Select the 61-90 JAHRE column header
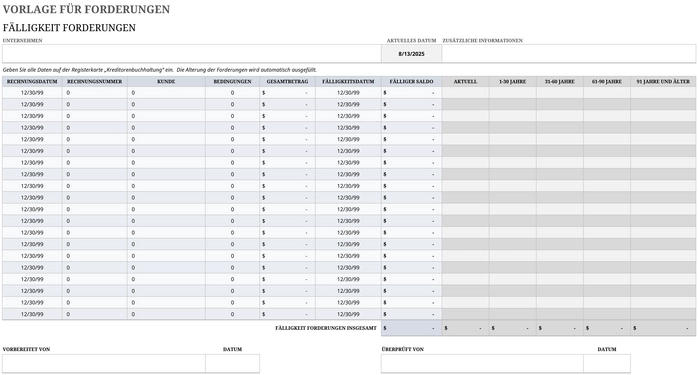The image size is (698, 375). (x=607, y=82)
